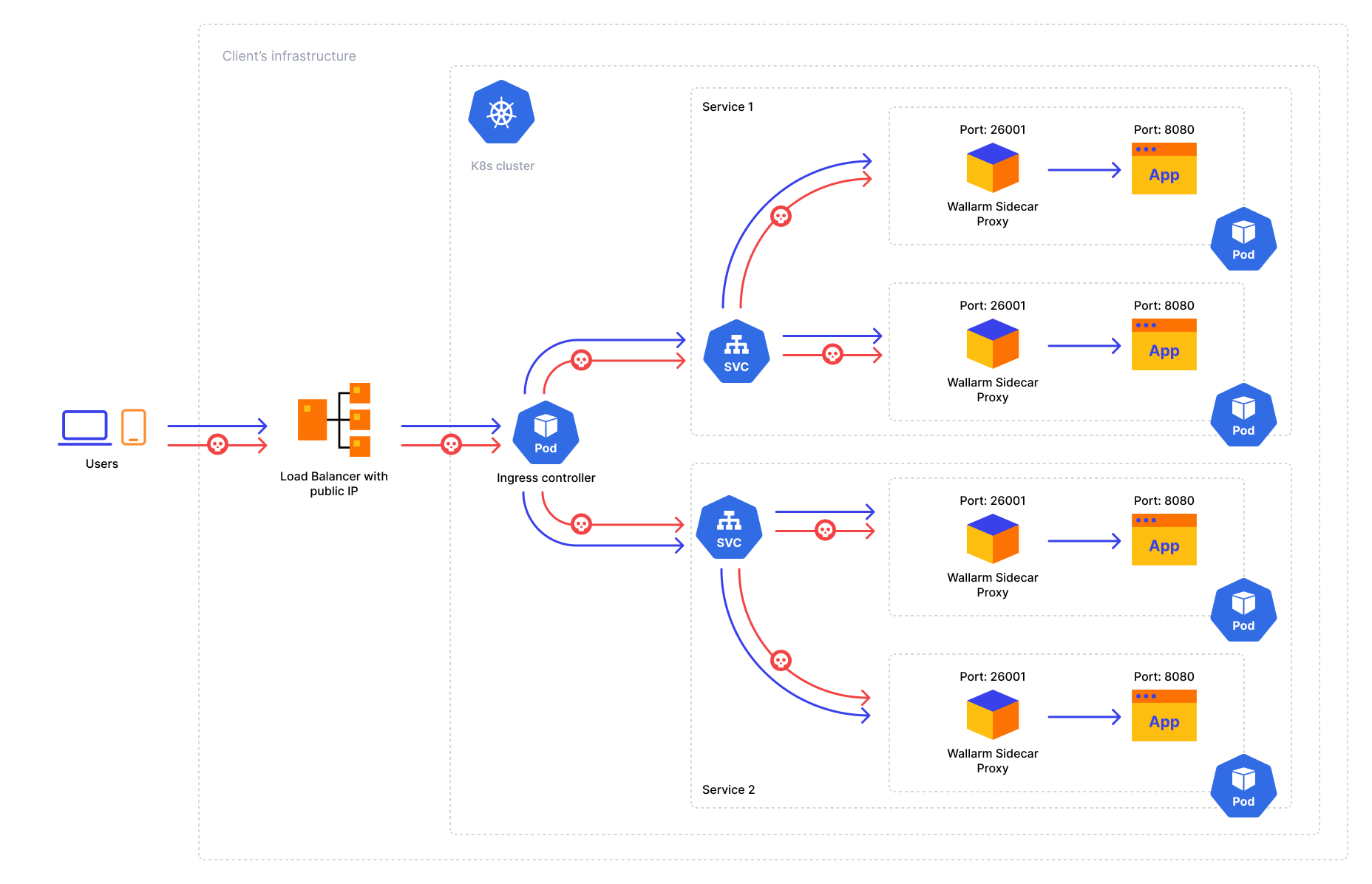Click the topmost Pod hexagon in Service 1
1372x884 pixels.
(x=1243, y=239)
